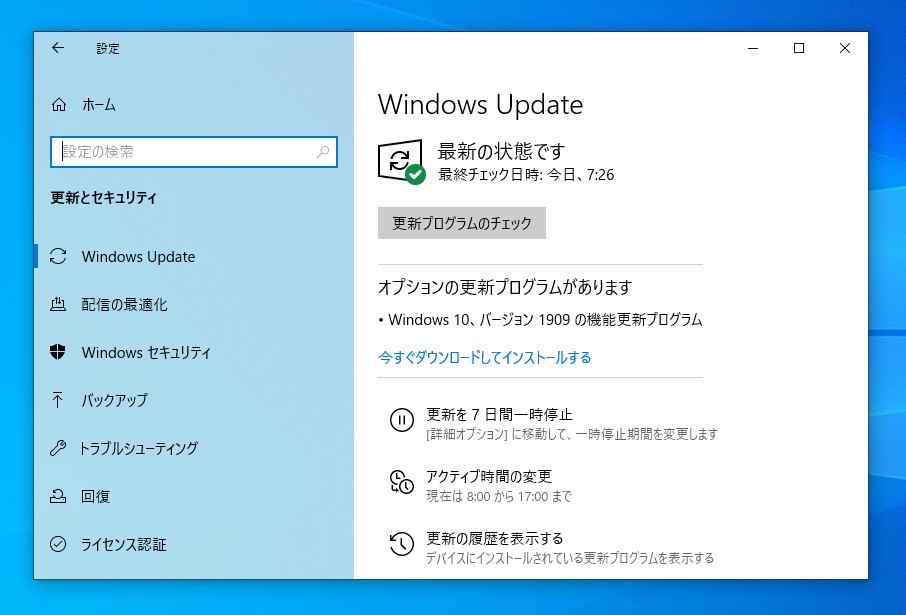Click the アクティブ時間 clock icon
Image resolution: width=906 pixels, height=615 pixels.
pyautogui.click(x=402, y=481)
